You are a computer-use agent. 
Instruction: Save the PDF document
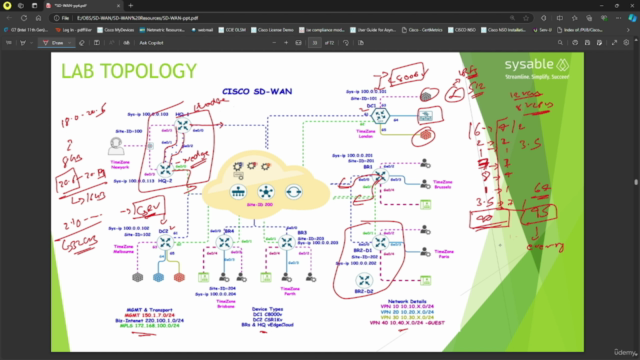point(587,43)
